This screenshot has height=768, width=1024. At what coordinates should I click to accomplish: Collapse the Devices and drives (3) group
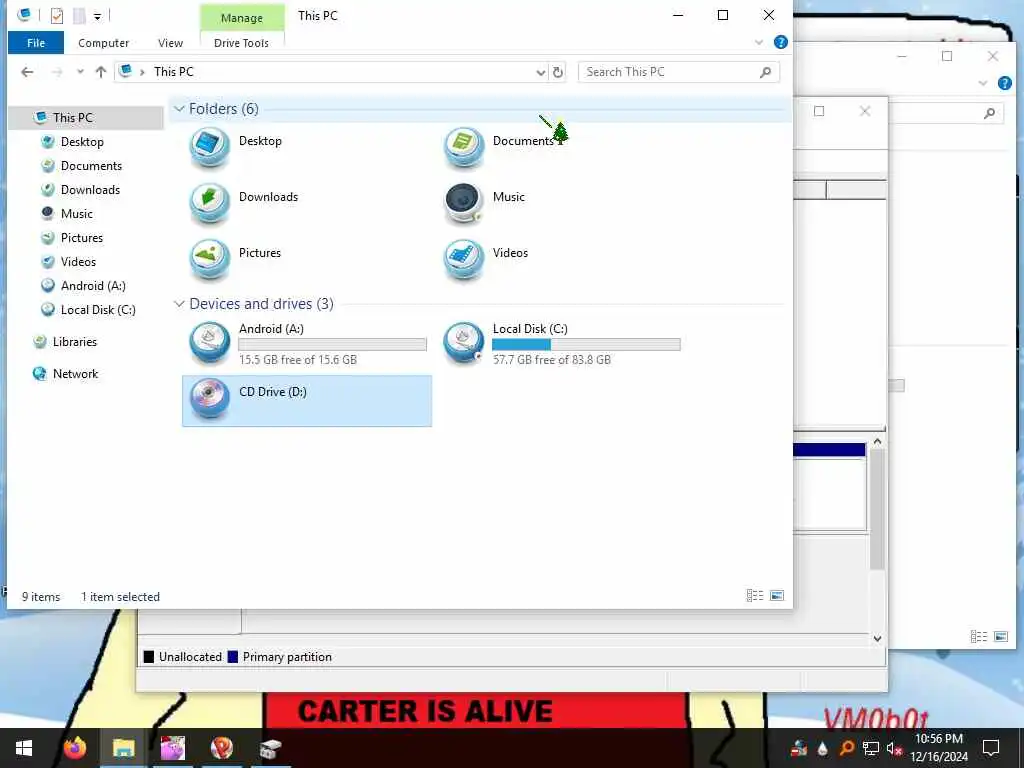179,304
